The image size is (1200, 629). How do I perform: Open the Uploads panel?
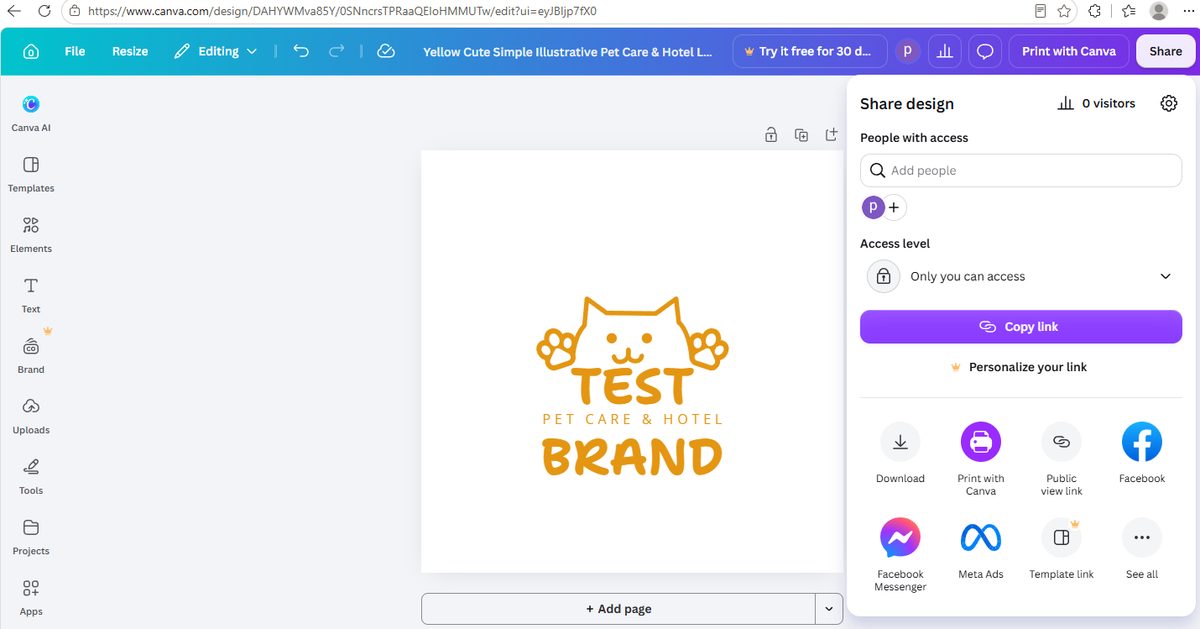click(31, 416)
